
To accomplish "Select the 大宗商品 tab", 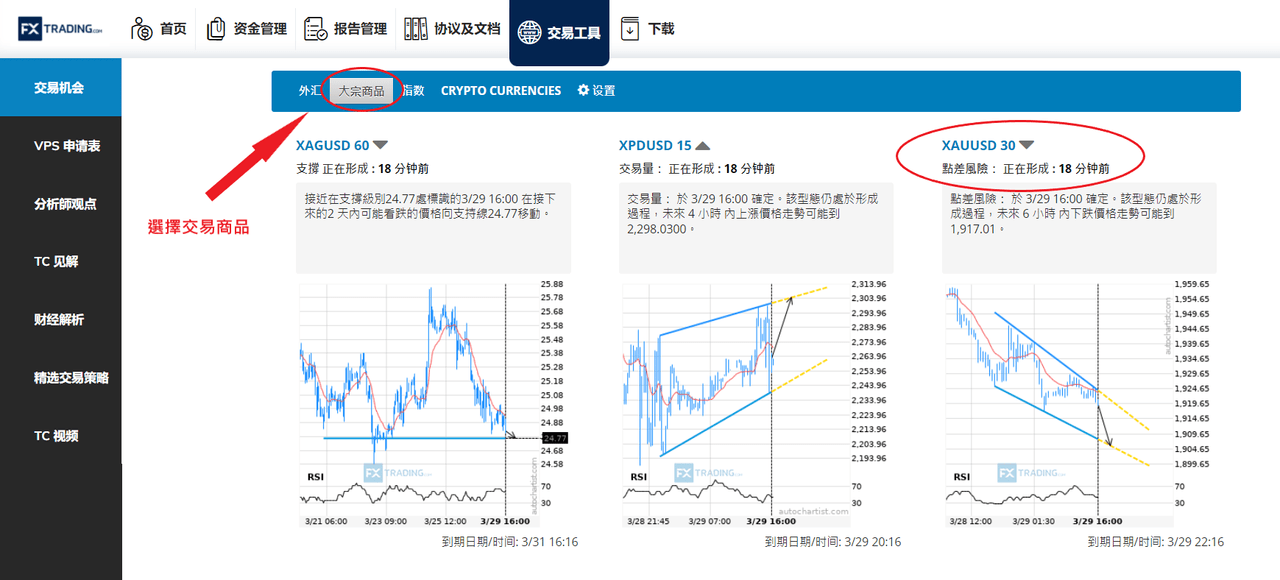I will [361, 90].
